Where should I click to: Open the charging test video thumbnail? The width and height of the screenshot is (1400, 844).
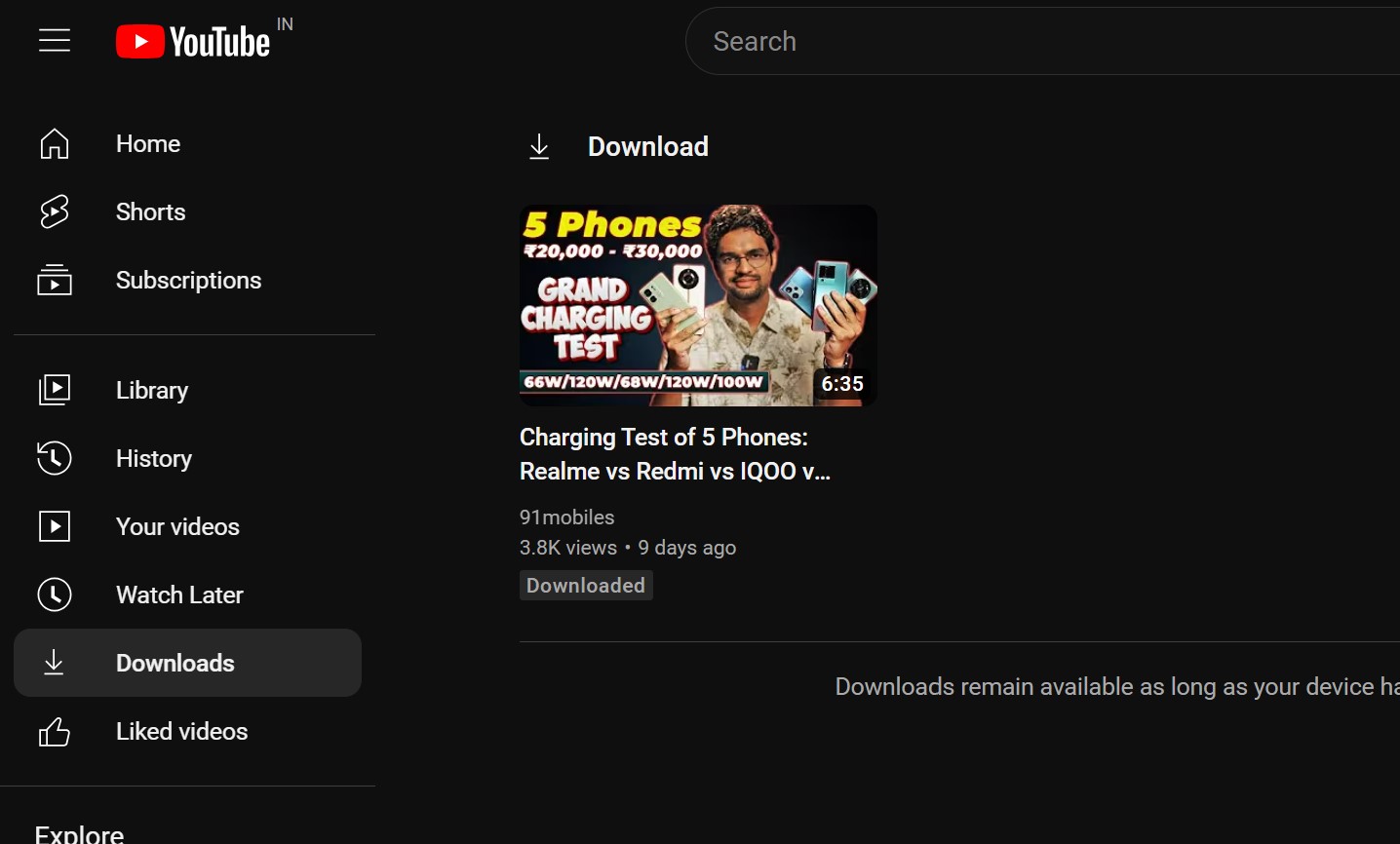pos(697,305)
